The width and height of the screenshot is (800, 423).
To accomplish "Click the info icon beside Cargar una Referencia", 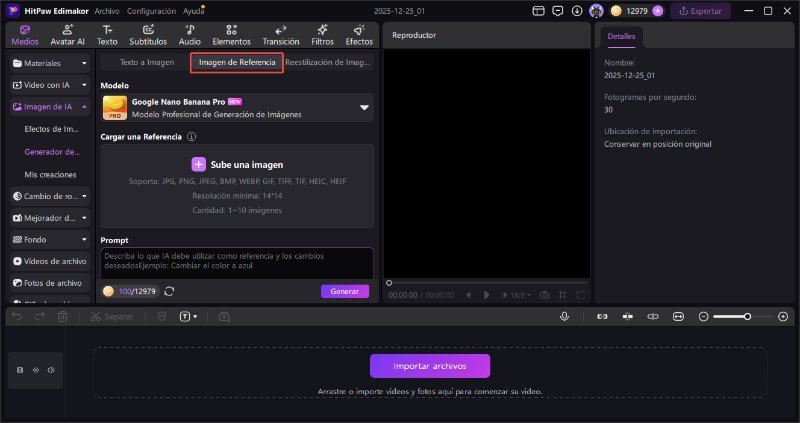I will (x=191, y=136).
